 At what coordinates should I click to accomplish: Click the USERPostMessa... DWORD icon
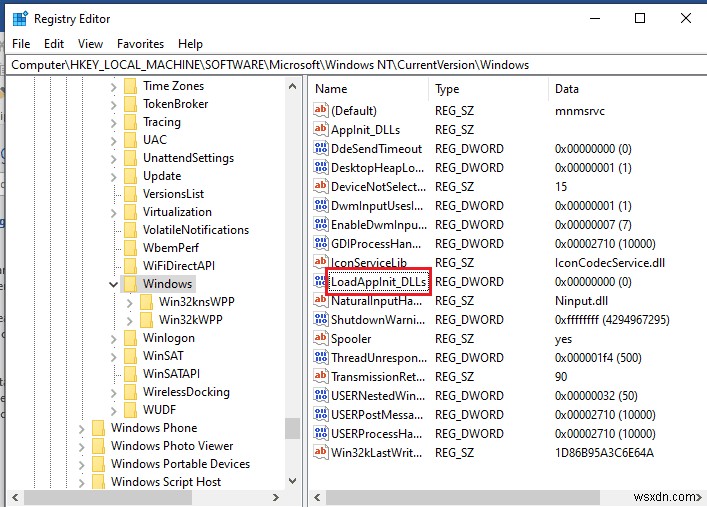click(321, 414)
